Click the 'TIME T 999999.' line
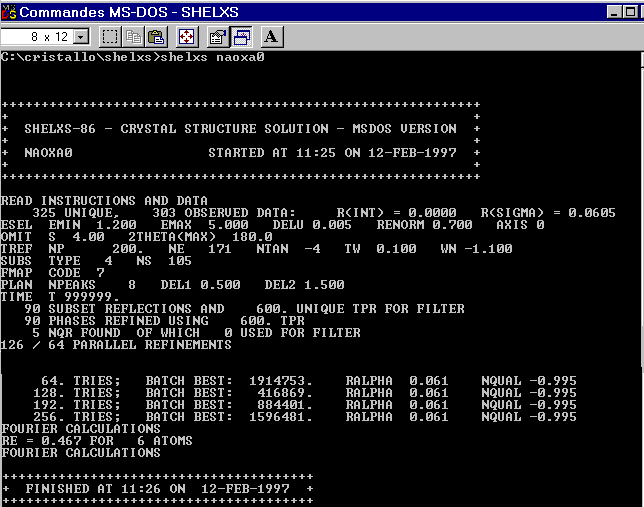 pyautogui.click(x=60, y=296)
